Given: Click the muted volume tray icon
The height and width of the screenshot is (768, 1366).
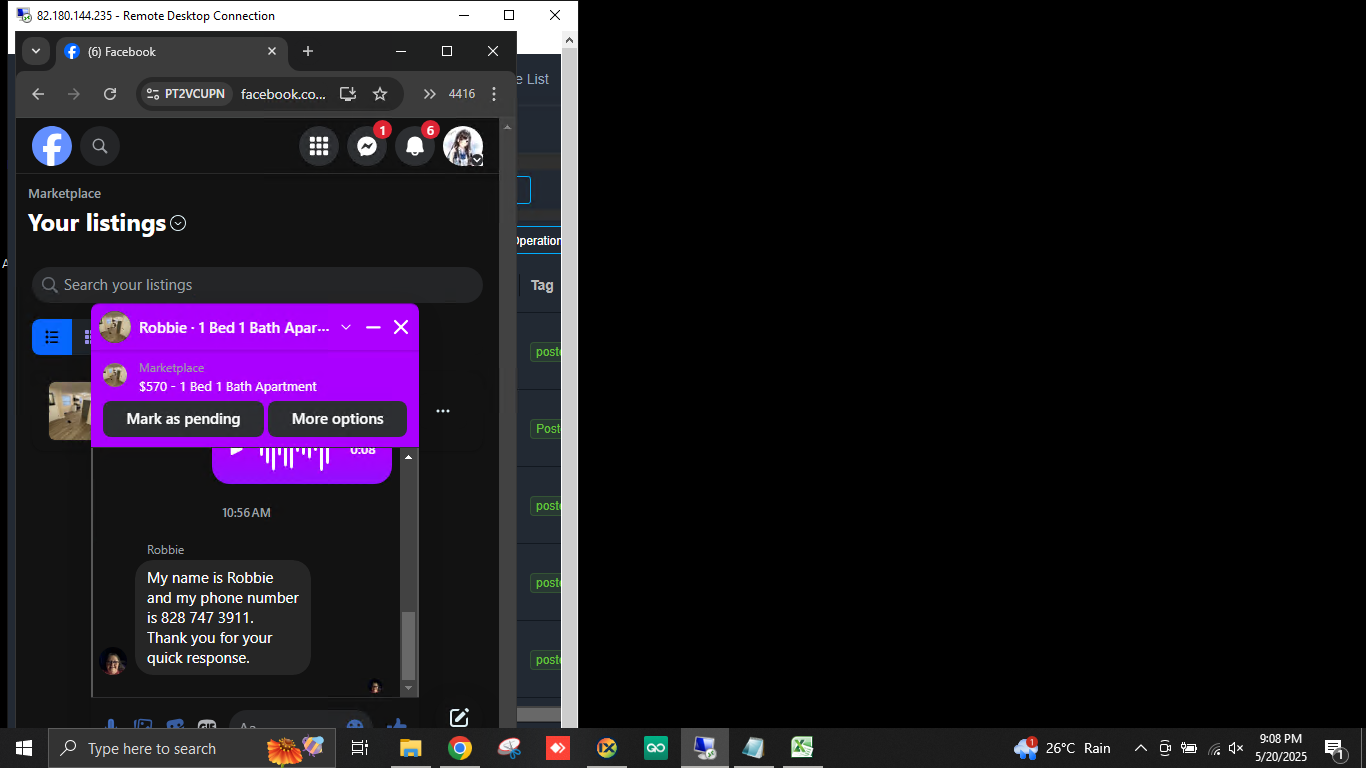Looking at the screenshot, I should coord(1236,748).
